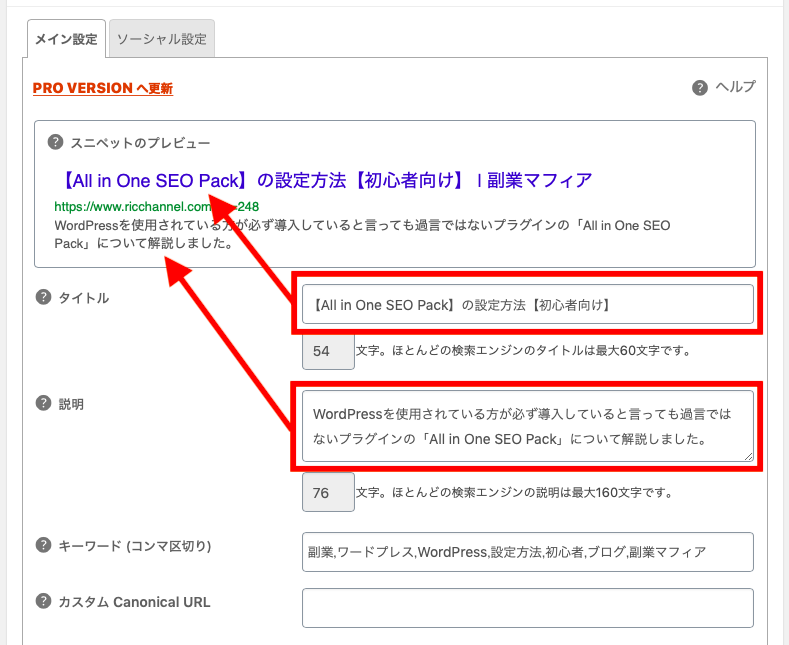
Task: Click the description character count box showing 76
Action: point(328,493)
